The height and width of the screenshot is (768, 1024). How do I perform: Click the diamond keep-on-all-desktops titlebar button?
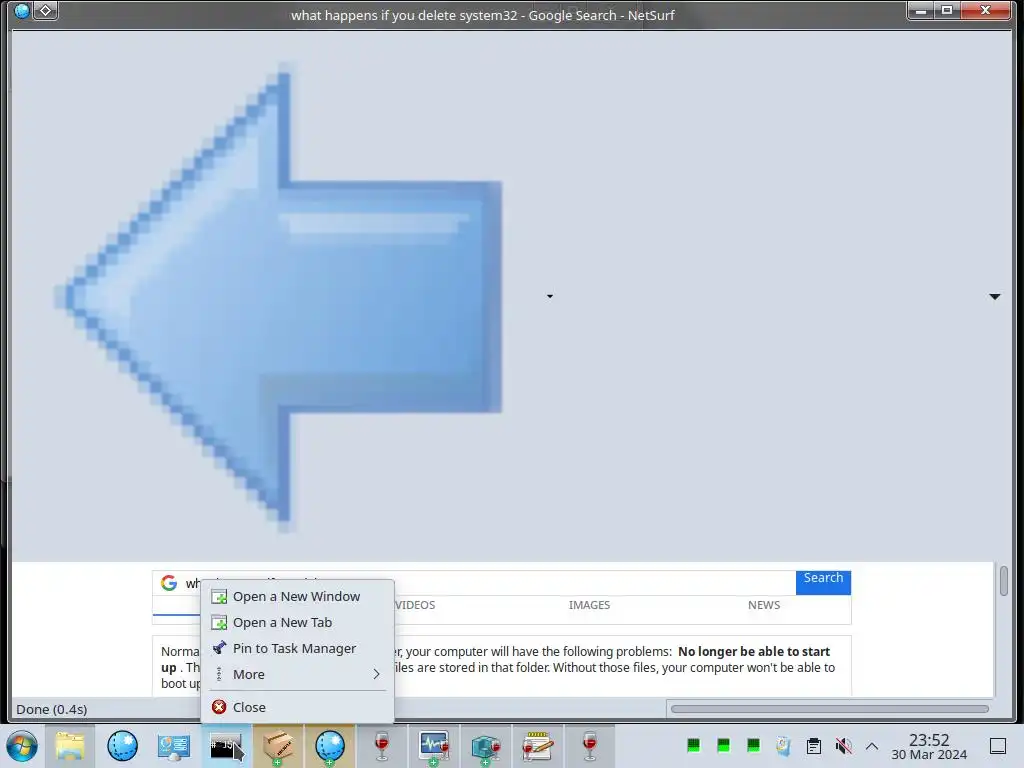click(x=45, y=10)
